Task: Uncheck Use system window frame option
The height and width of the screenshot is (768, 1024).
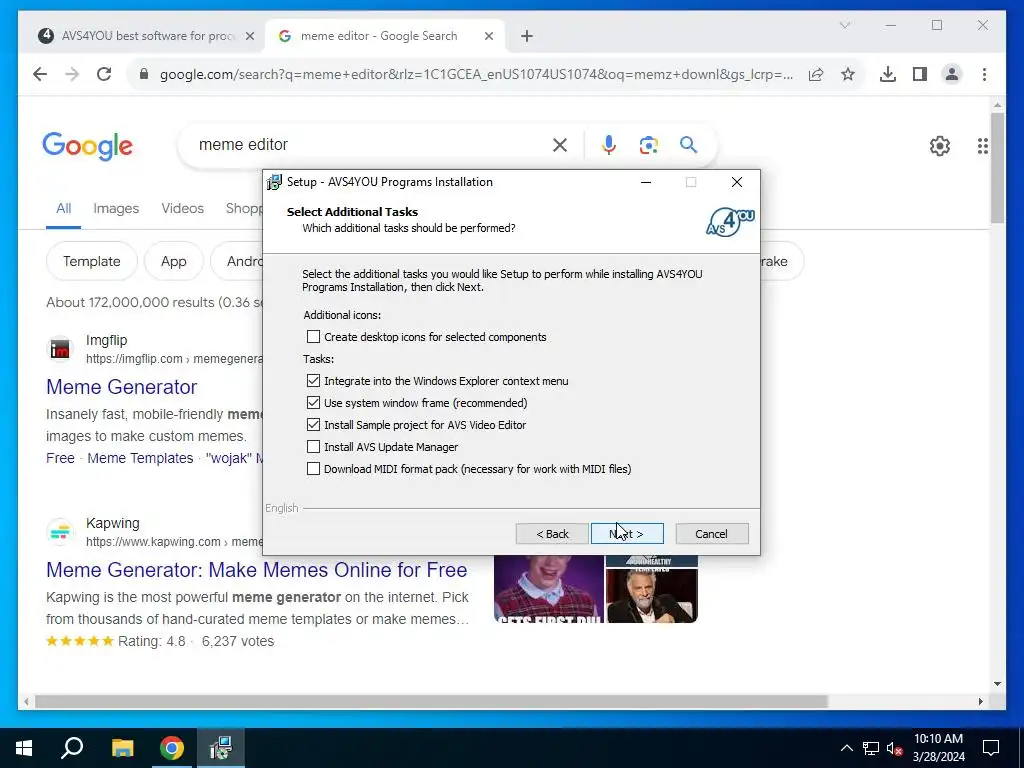Action: coord(313,403)
